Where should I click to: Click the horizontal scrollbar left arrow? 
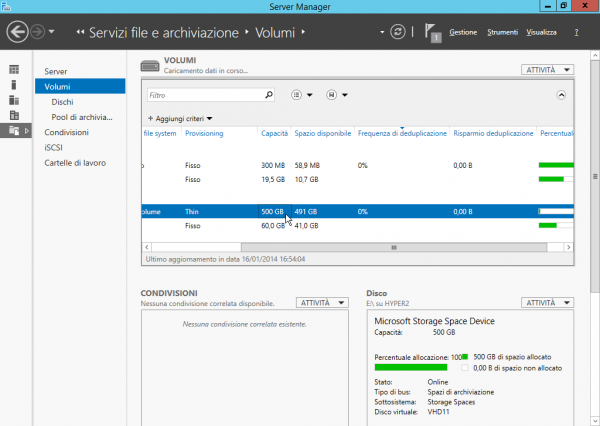tap(147, 247)
